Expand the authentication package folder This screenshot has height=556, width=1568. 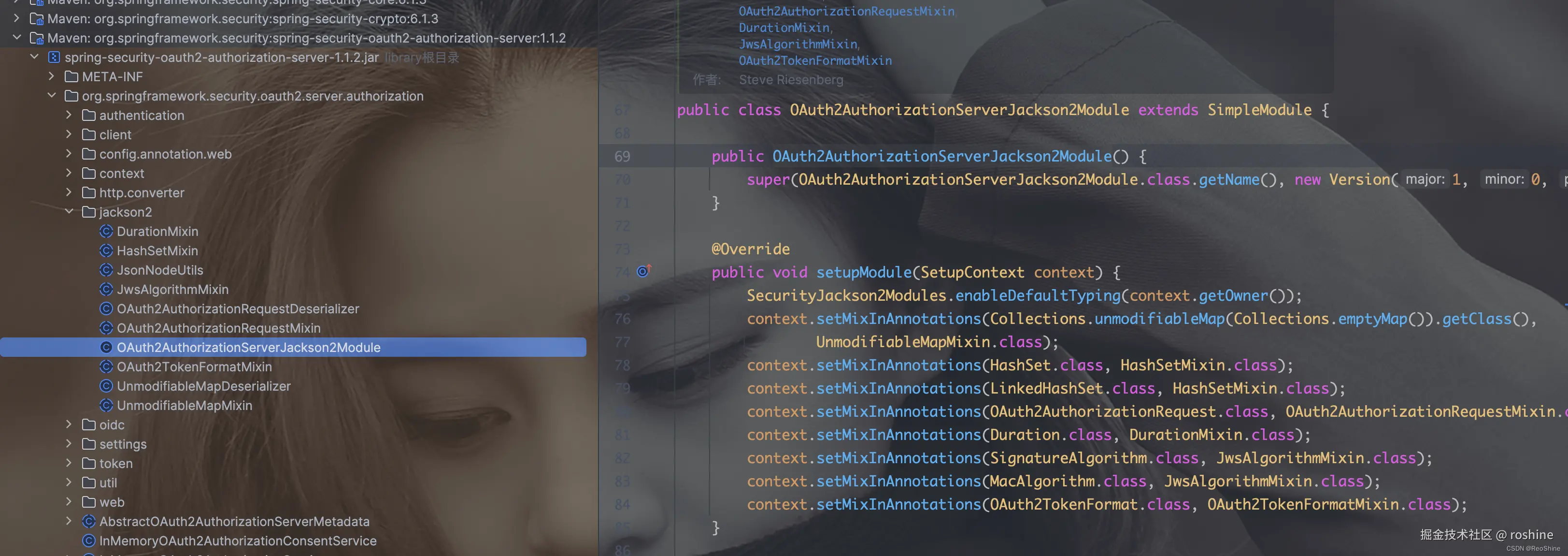(69, 115)
